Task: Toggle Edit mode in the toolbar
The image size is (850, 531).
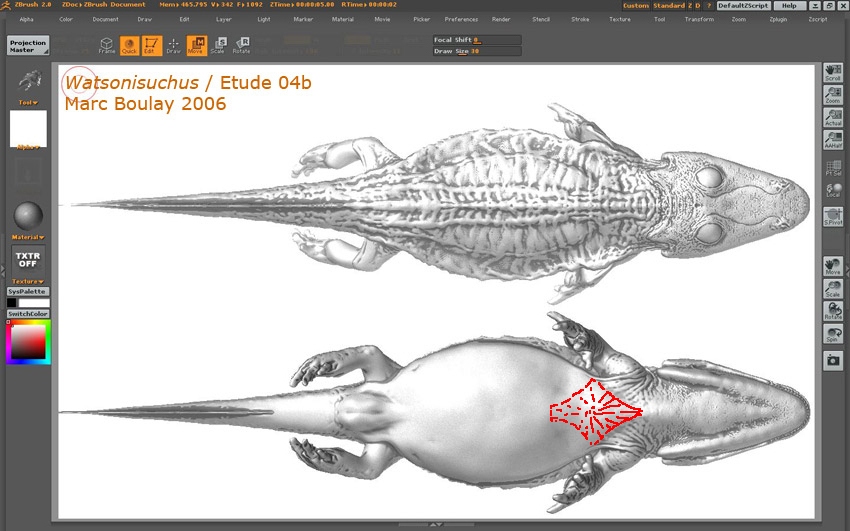Action: [x=152, y=46]
